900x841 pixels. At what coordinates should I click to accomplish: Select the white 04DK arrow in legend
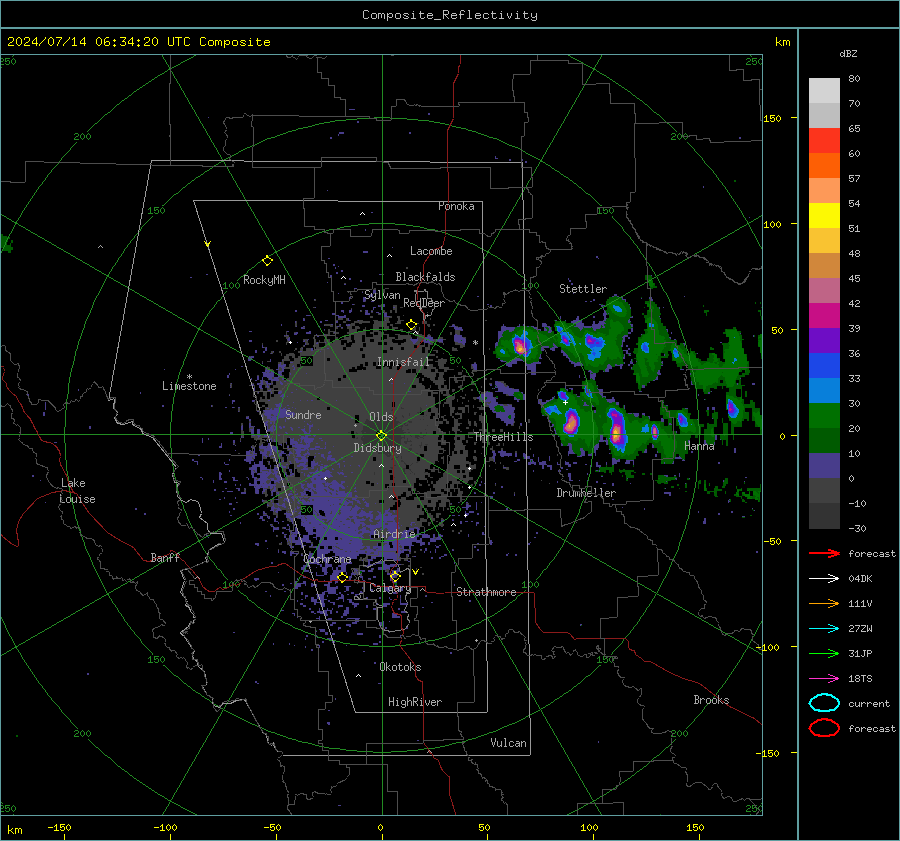824,579
